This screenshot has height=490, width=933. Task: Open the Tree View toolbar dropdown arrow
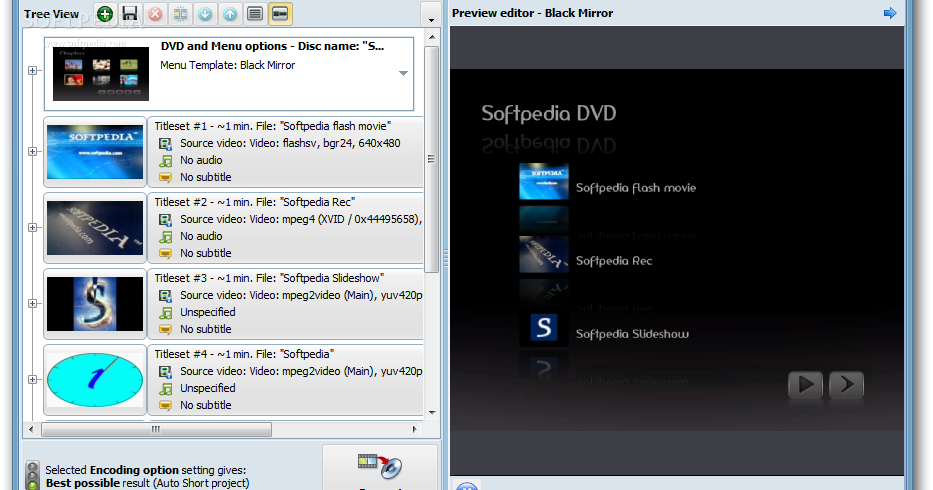click(431, 14)
